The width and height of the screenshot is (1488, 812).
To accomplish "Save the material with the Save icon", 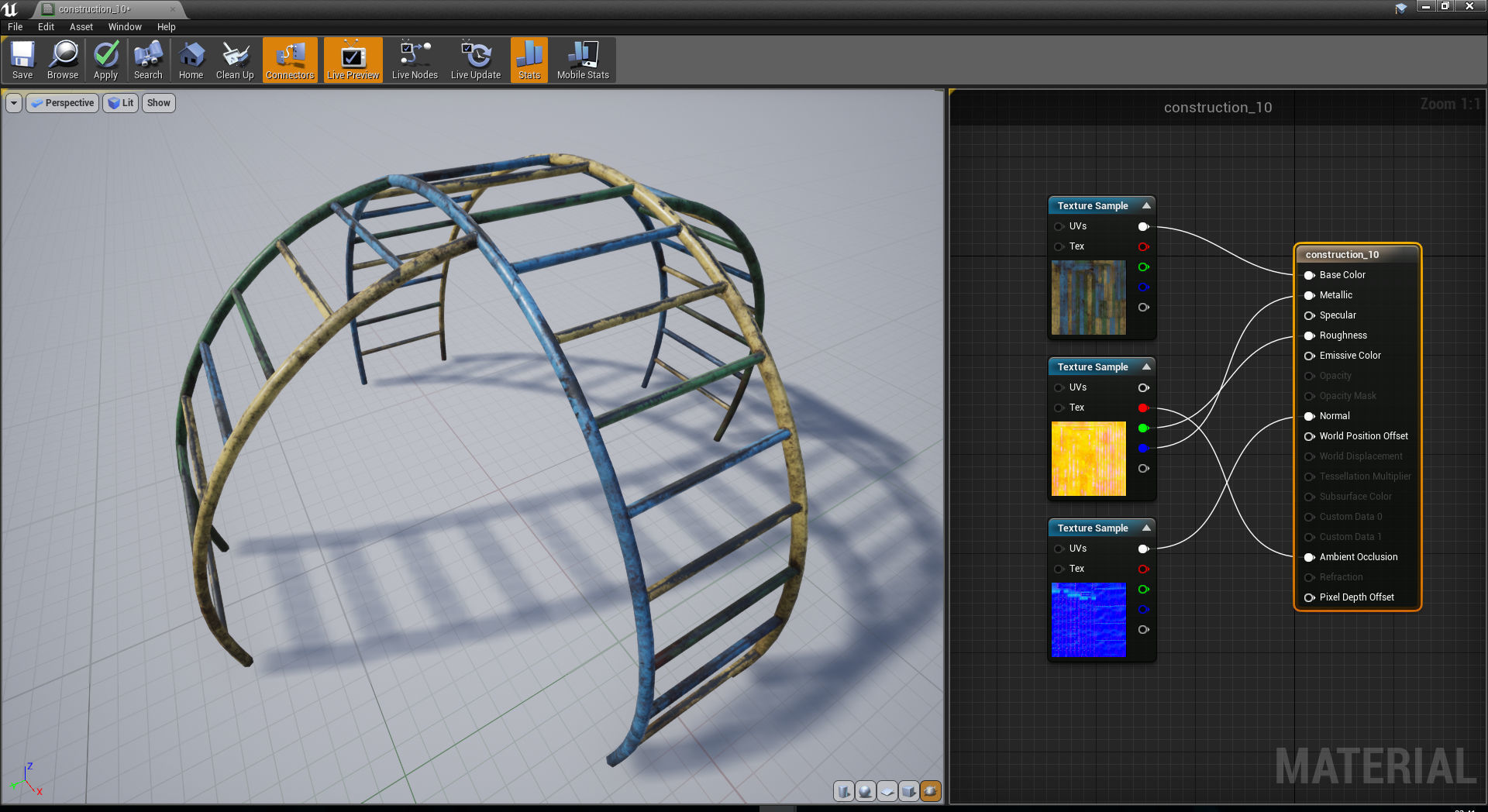I will [x=22, y=60].
